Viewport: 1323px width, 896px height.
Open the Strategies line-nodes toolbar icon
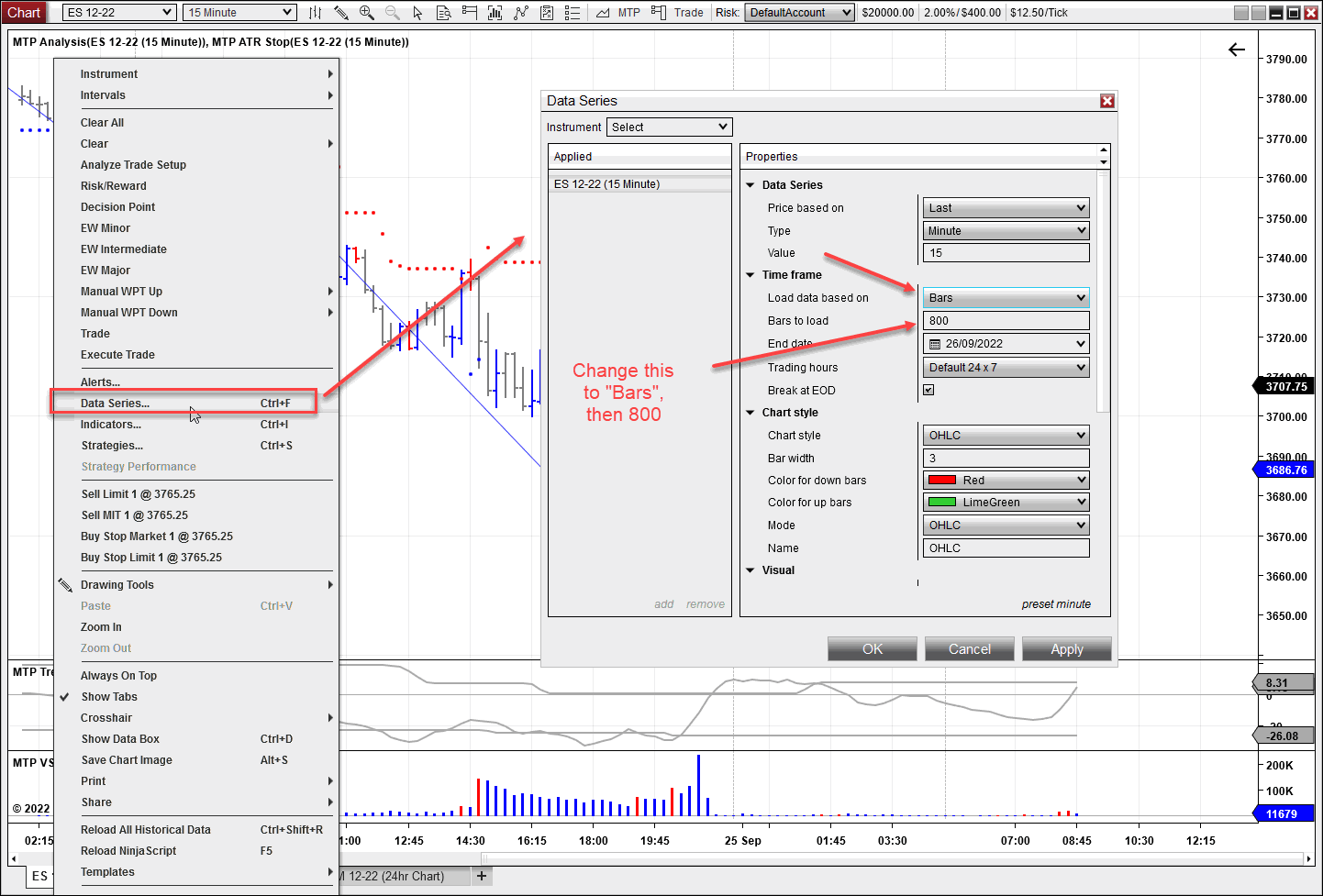[521, 13]
